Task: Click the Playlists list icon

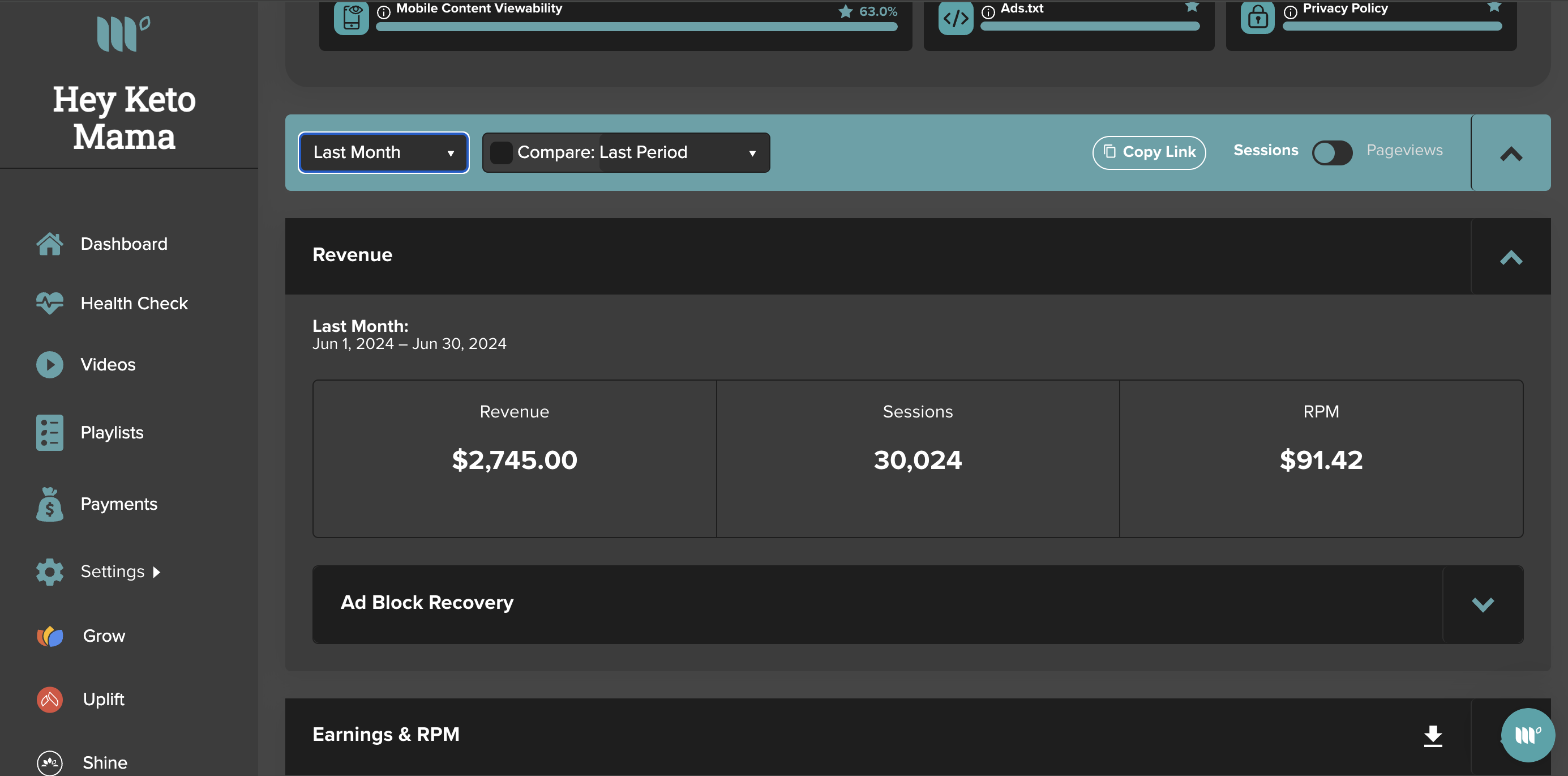Action: point(49,433)
